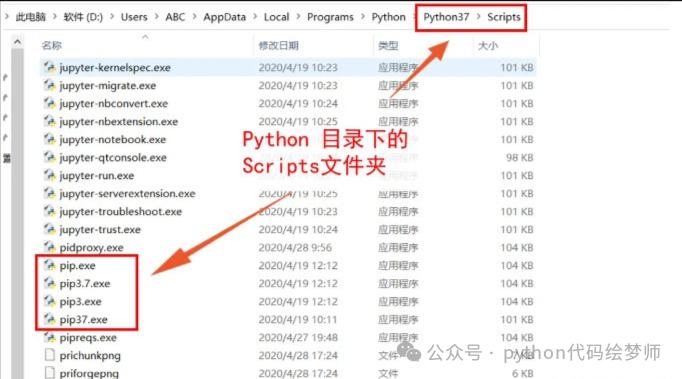Select file name pip.exe

click(x=77, y=265)
